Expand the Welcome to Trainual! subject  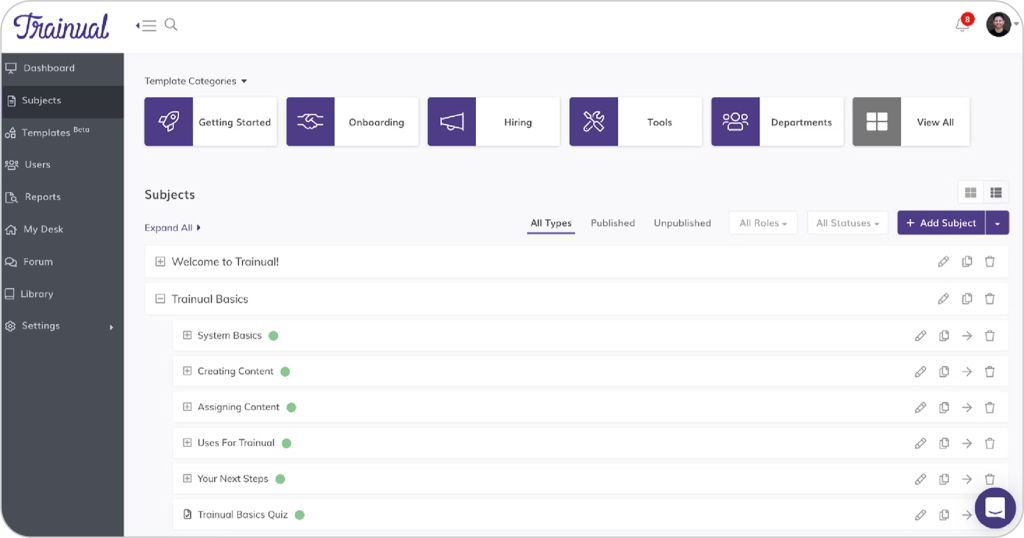tap(160, 262)
